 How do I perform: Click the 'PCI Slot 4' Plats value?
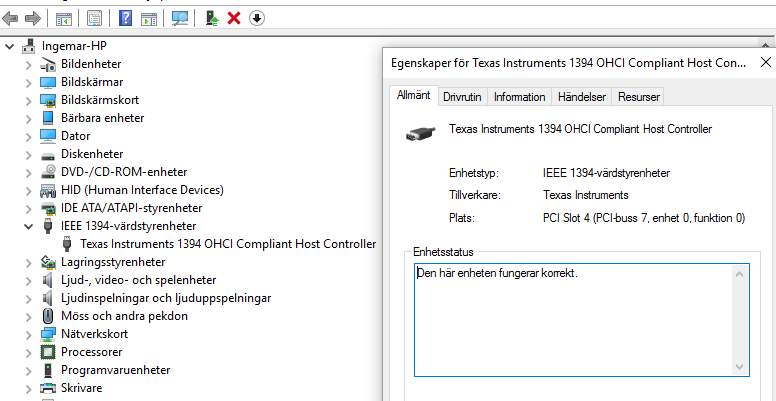[644, 218]
